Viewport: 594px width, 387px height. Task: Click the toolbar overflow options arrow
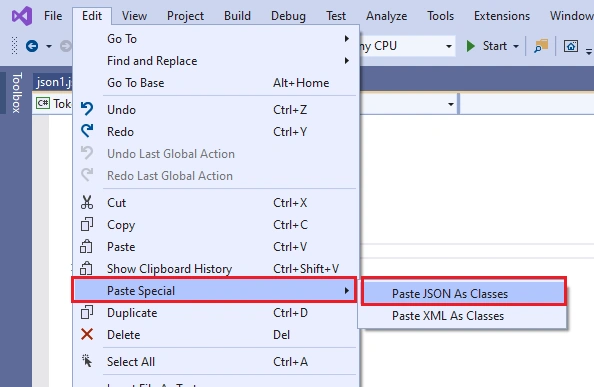[589, 51]
